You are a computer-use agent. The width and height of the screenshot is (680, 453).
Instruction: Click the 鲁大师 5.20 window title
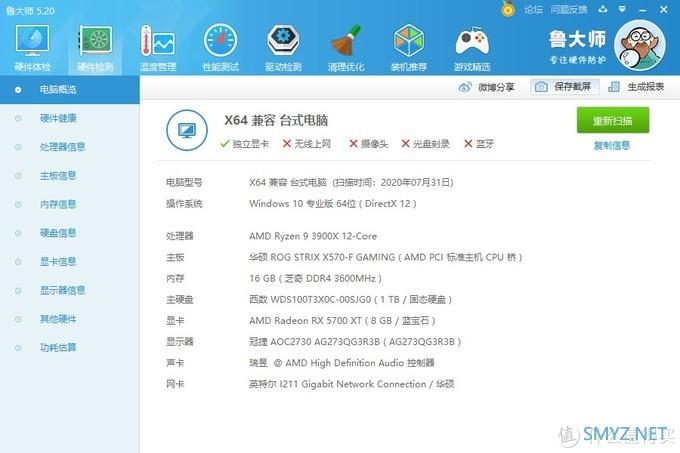coord(30,11)
